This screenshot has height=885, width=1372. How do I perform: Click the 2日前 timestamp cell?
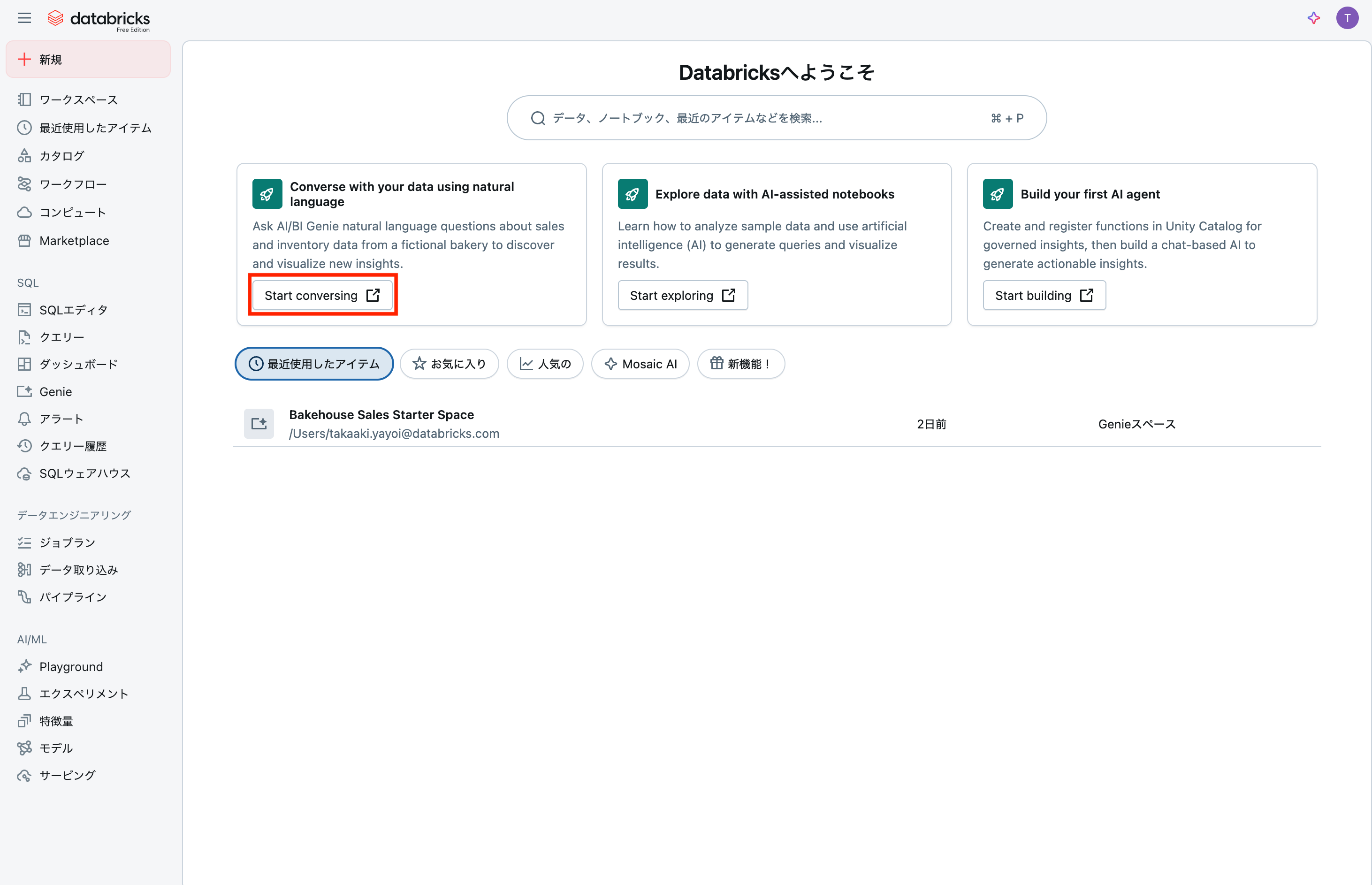931,424
